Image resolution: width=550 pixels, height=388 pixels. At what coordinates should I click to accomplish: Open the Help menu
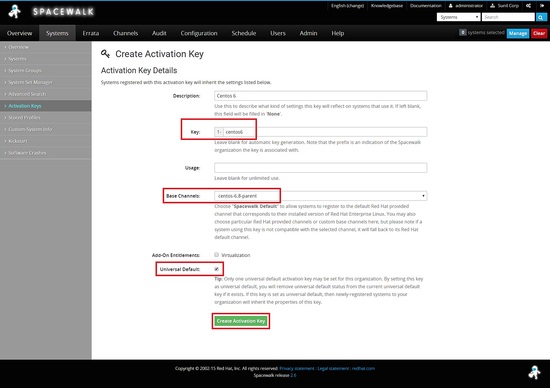(338, 33)
